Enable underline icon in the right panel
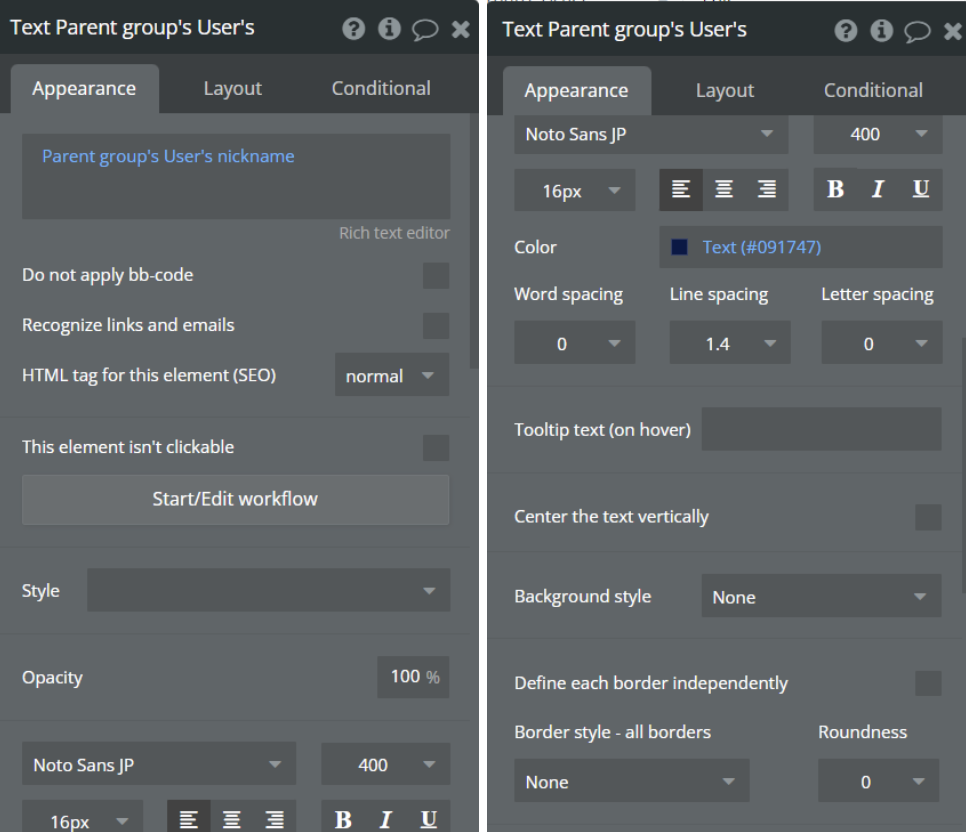The height and width of the screenshot is (832, 966). point(921,190)
